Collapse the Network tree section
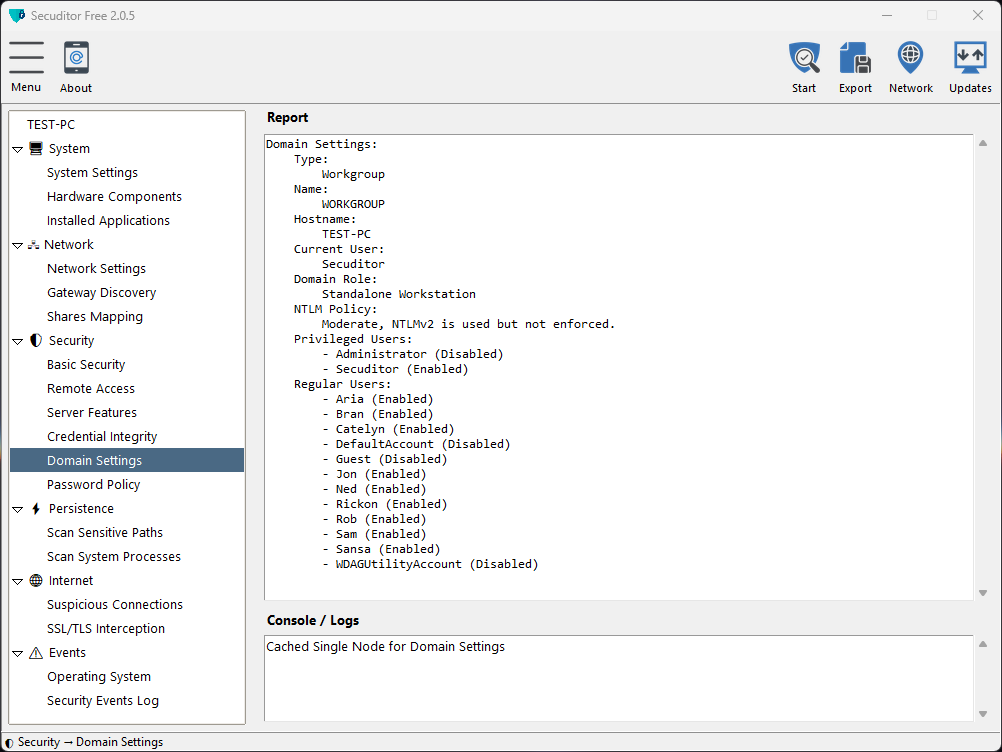1002x752 pixels. point(17,245)
